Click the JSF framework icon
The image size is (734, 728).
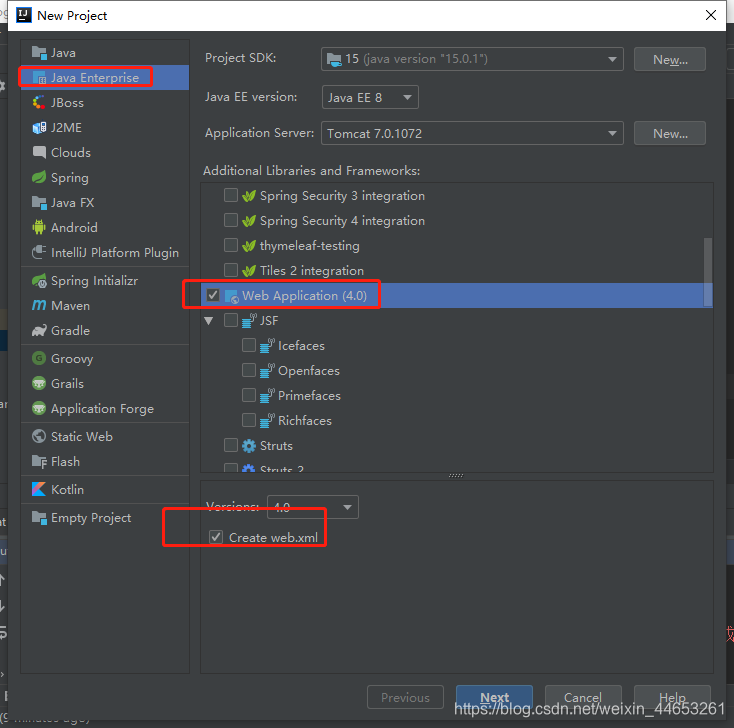pos(249,320)
